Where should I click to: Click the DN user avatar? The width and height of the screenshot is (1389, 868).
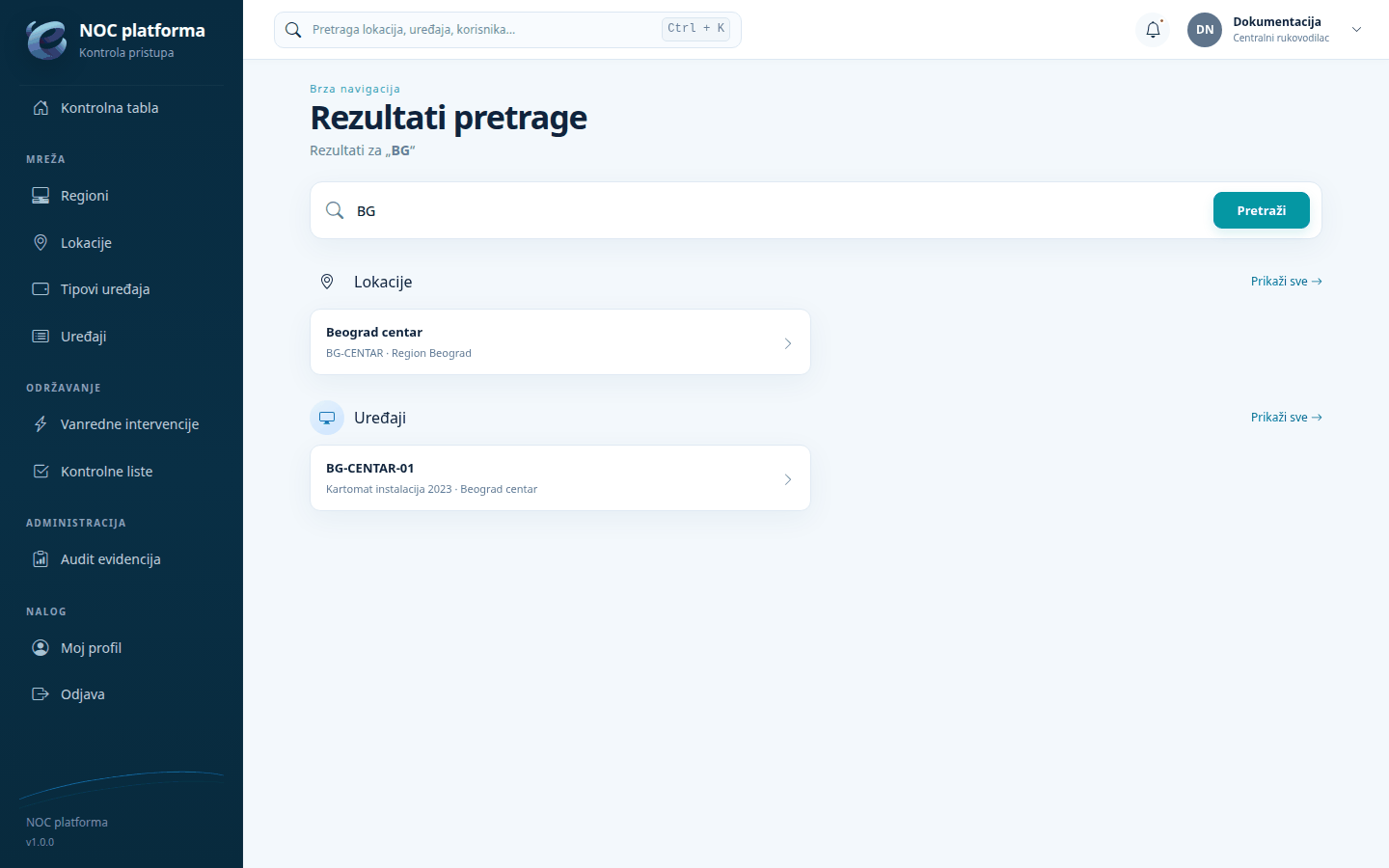(x=1205, y=30)
